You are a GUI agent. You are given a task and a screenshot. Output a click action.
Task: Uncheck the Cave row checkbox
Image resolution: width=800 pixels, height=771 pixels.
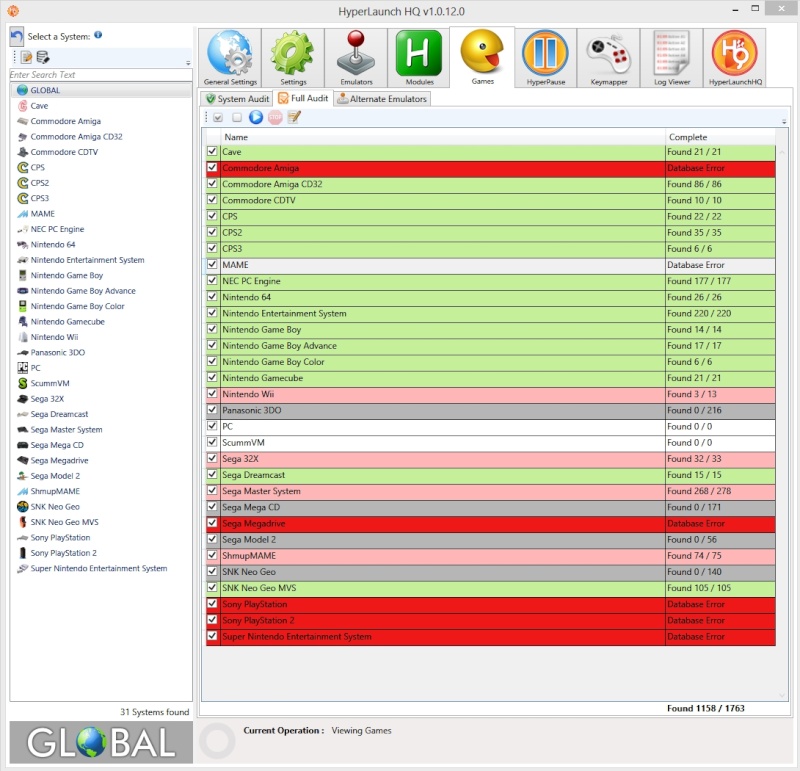tap(212, 152)
